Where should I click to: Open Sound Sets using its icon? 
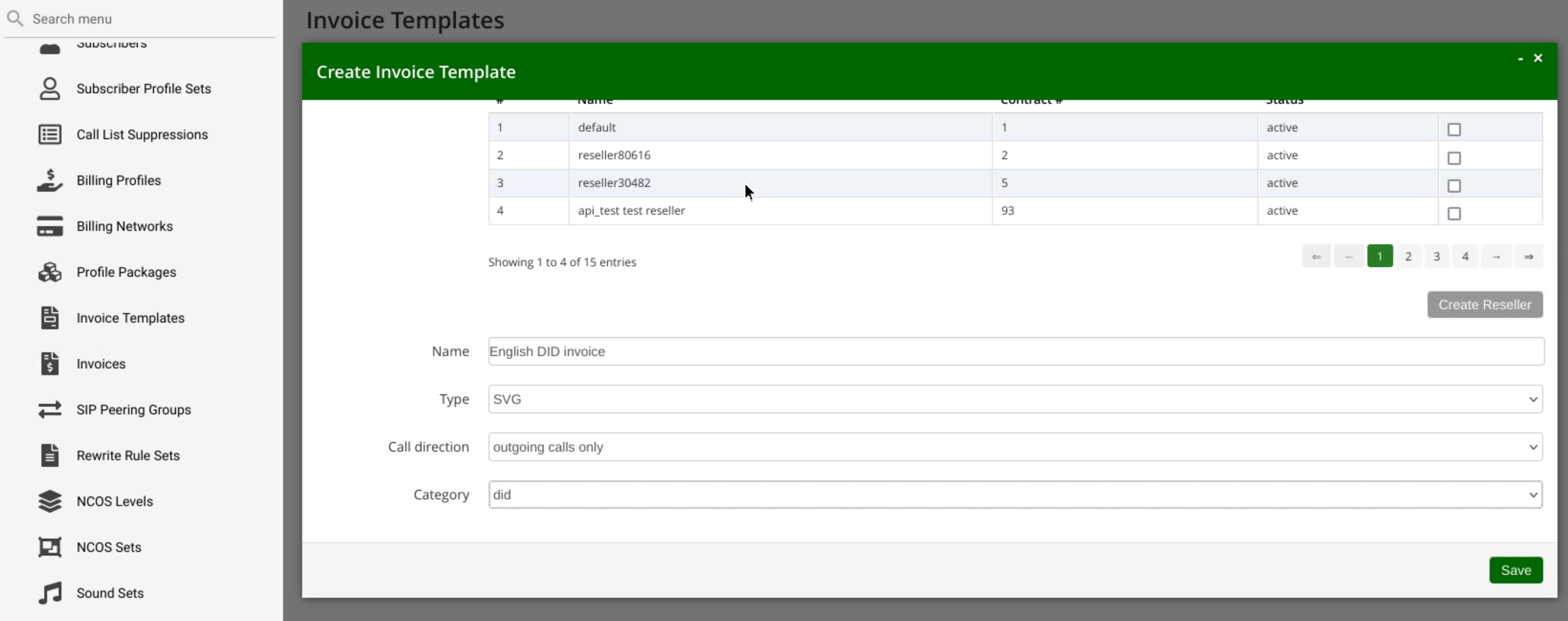(x=50, y=592)
